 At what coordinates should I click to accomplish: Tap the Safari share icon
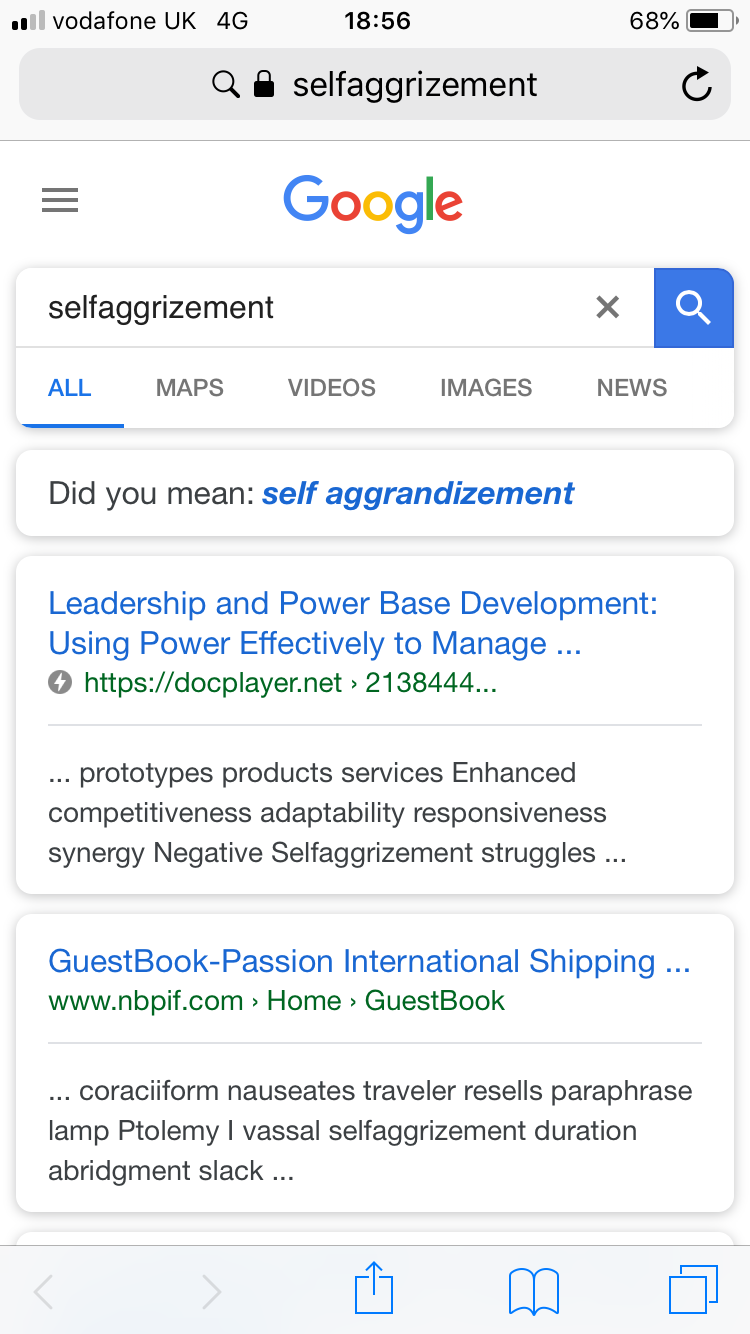tap(374, 1288)
